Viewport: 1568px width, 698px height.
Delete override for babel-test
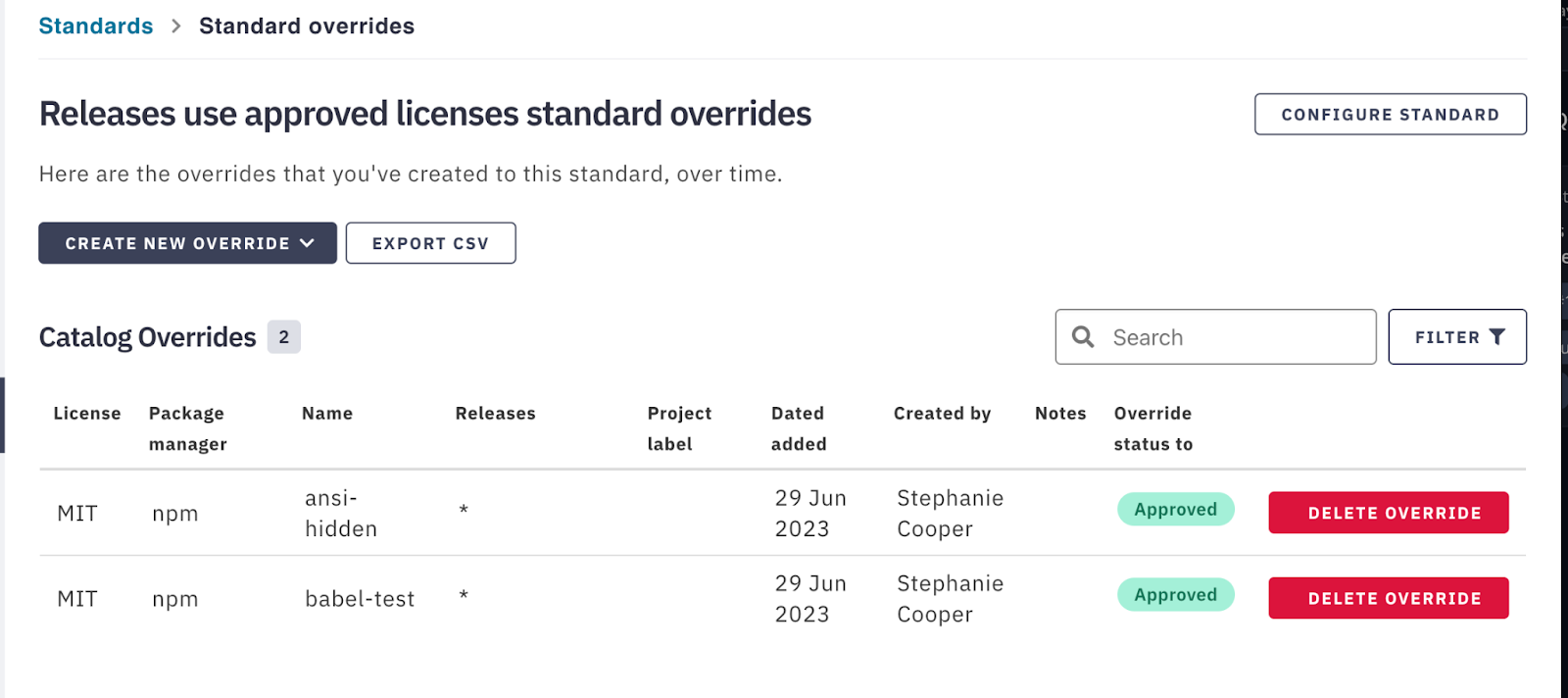1389,598
